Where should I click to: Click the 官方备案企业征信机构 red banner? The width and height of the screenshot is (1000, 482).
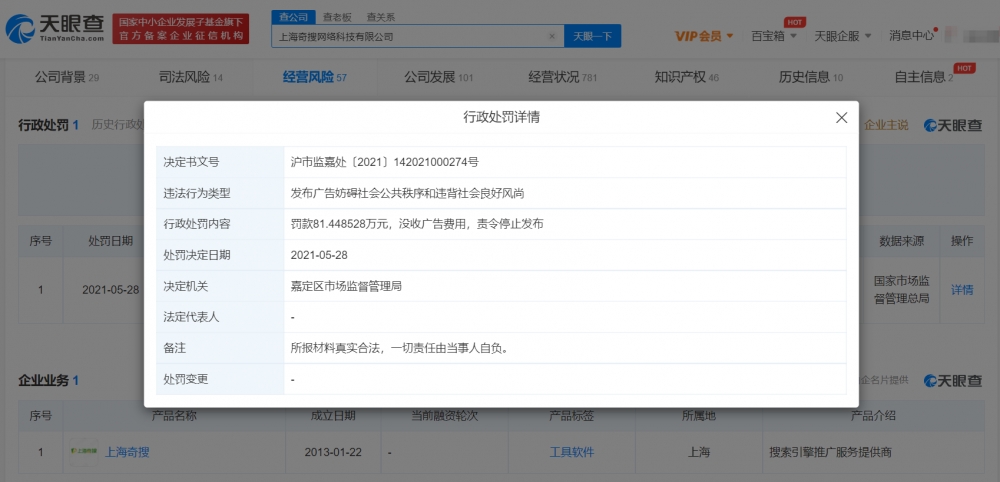point(180,30)
